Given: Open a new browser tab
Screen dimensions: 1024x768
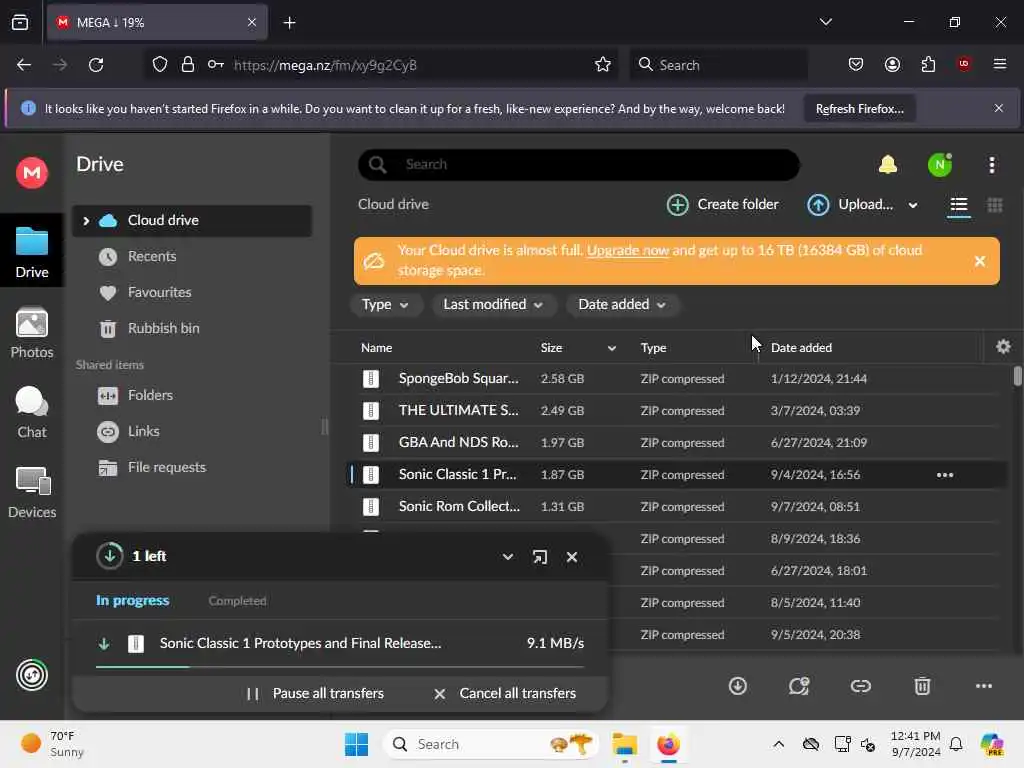Looking at the screenshot, I should [289, 23].
